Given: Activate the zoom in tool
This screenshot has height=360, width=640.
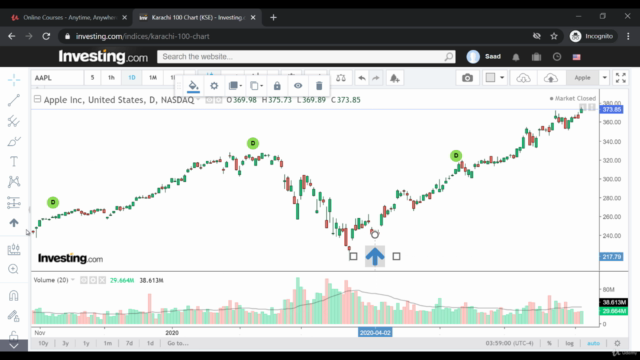Looking at the screenshot, I should (14, 269).
